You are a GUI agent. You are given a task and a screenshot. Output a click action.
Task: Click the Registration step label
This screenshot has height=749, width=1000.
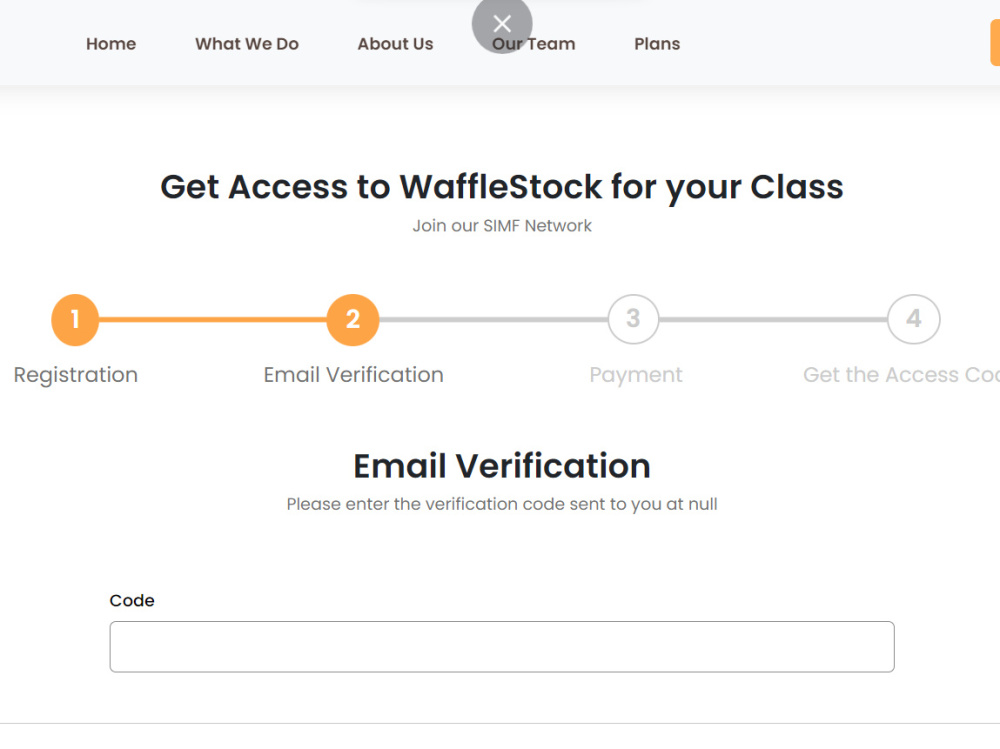[76, 375]
